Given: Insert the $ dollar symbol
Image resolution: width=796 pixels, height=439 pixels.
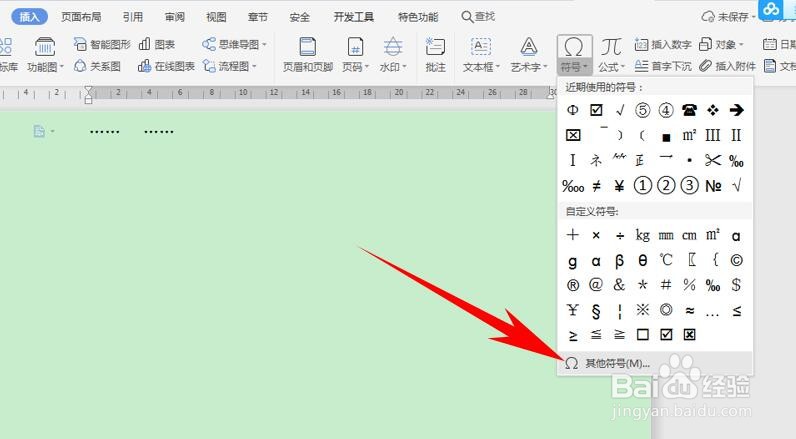Looking at the screenshot, I should tap(736, 285).
